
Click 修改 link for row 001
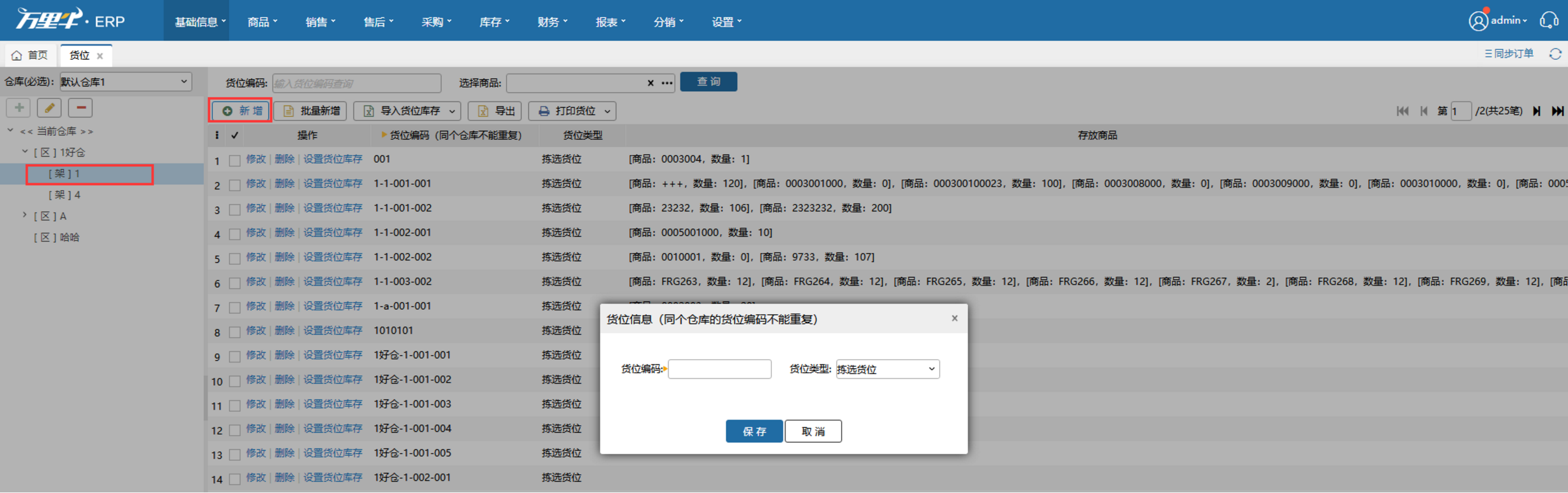256,159
